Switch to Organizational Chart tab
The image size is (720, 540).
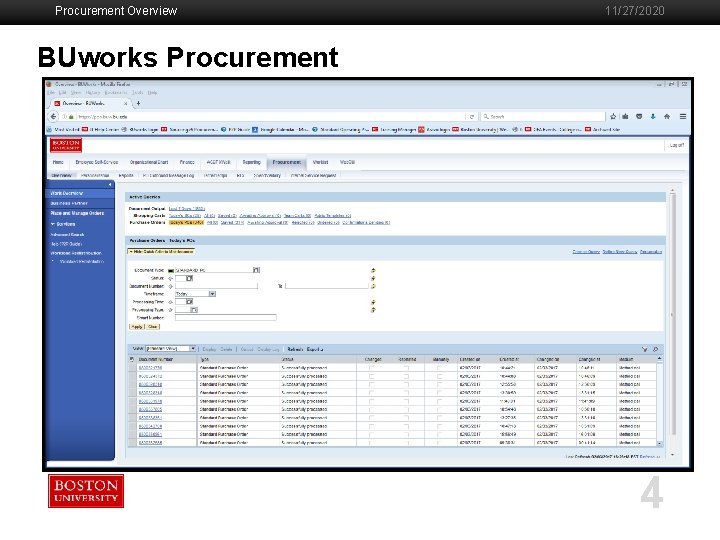point(149,162)
